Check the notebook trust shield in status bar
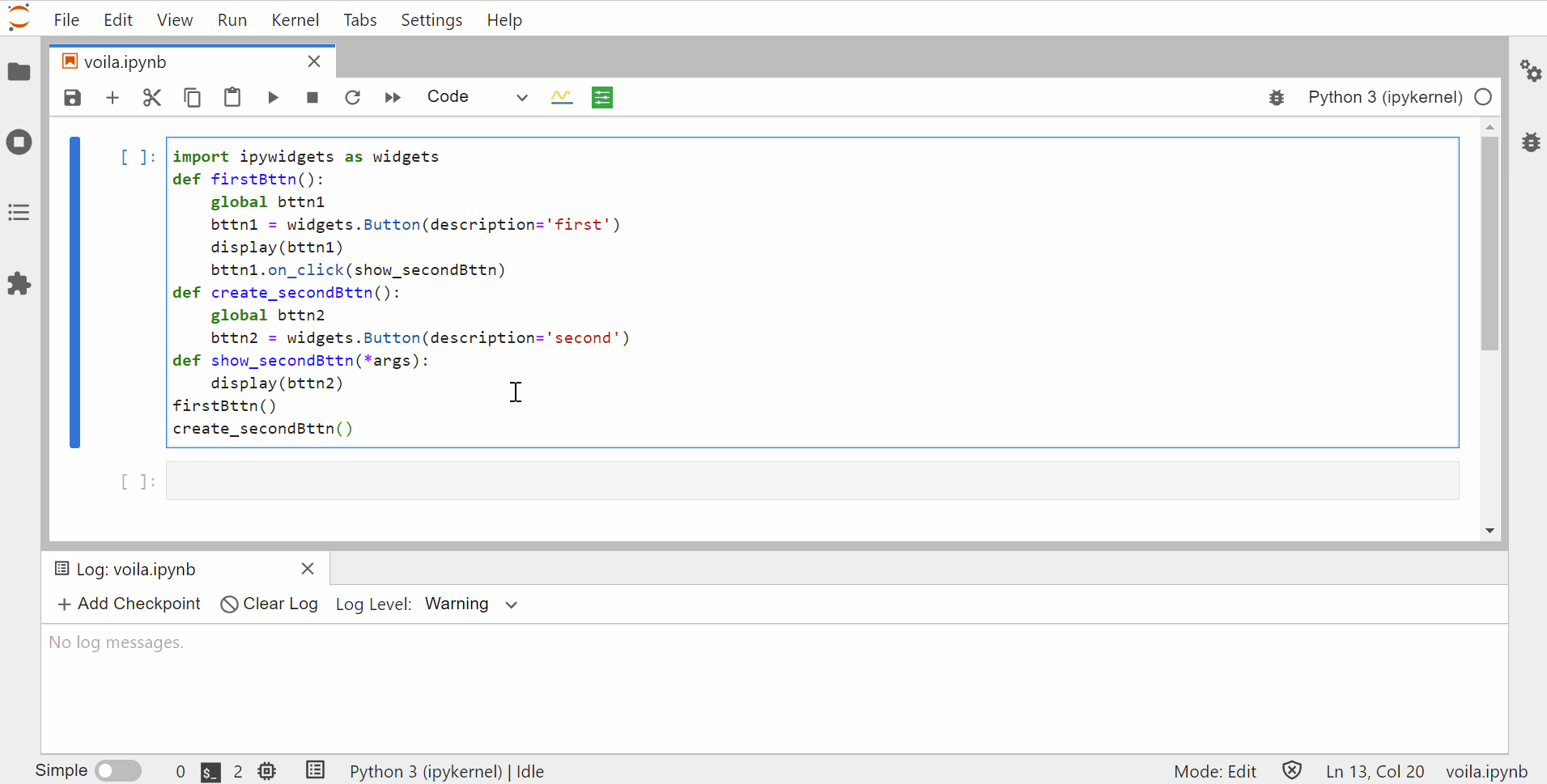This screenshot has width=1547, height=784. [x=1292, y=770]
